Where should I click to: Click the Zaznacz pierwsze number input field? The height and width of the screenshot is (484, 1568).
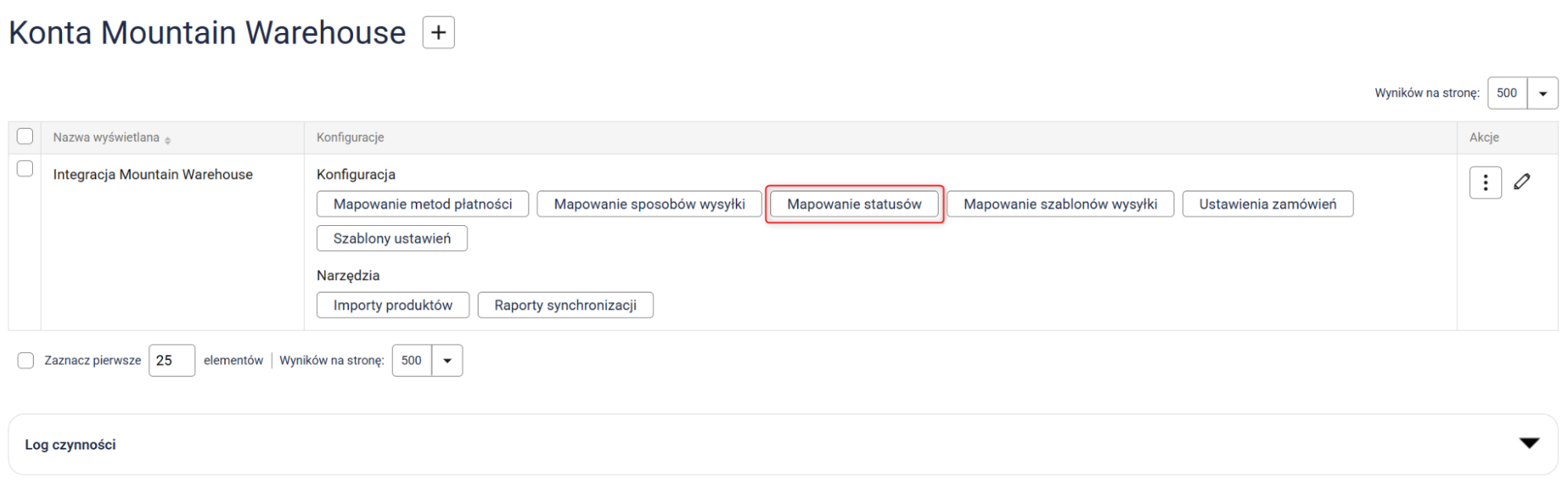coord(172,361)
